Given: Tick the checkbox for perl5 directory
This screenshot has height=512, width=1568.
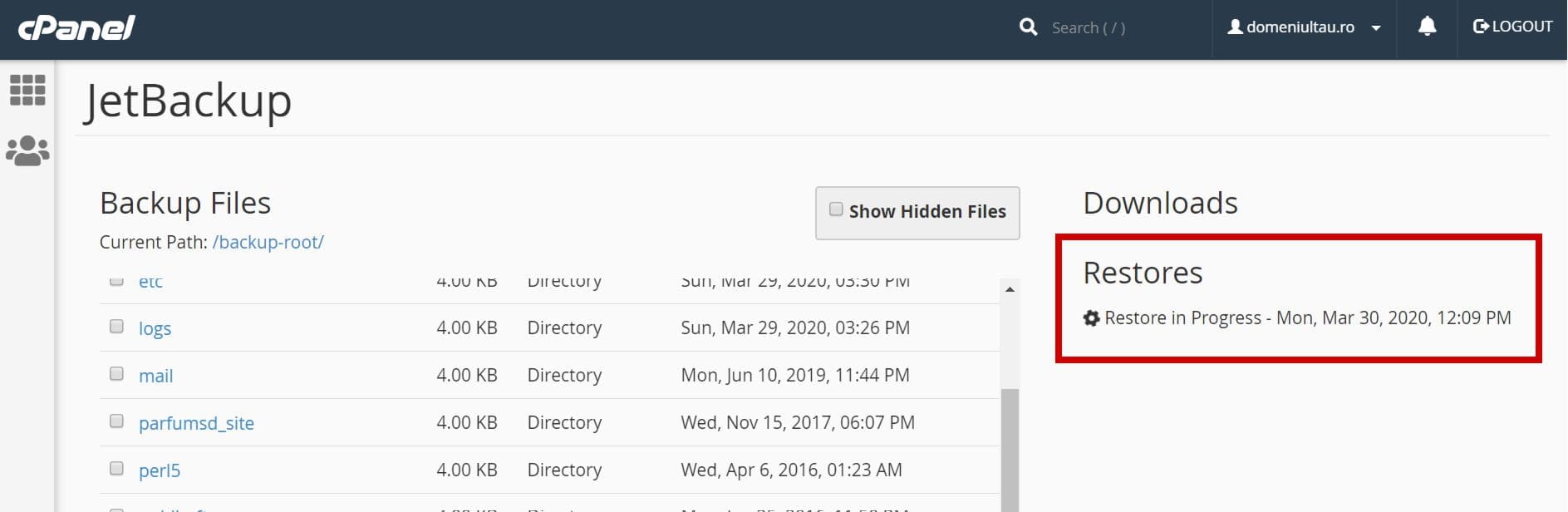Looking at the screenshot, I should [116, 469].
